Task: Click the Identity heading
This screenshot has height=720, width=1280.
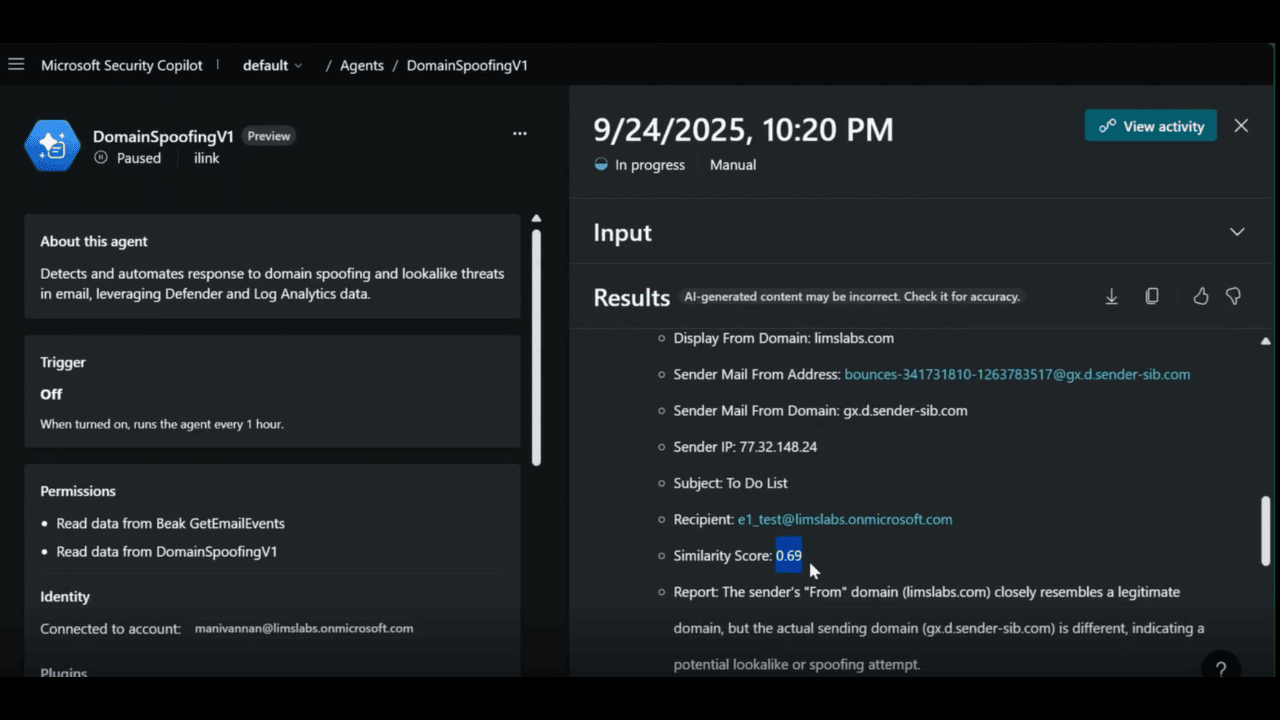Action: [65, 597]
